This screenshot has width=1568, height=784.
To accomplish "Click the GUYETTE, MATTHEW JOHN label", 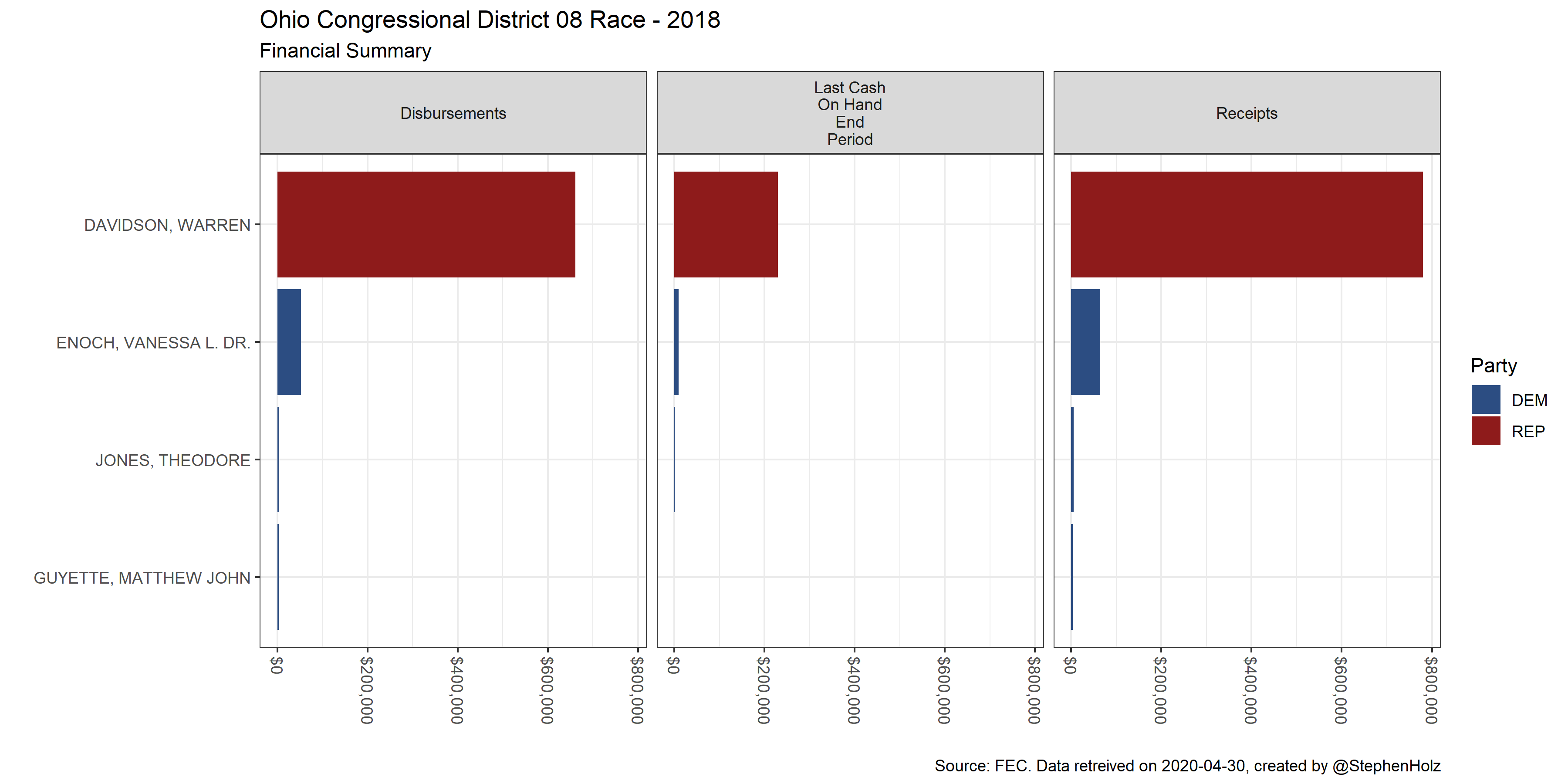I will tap(142, 578).
